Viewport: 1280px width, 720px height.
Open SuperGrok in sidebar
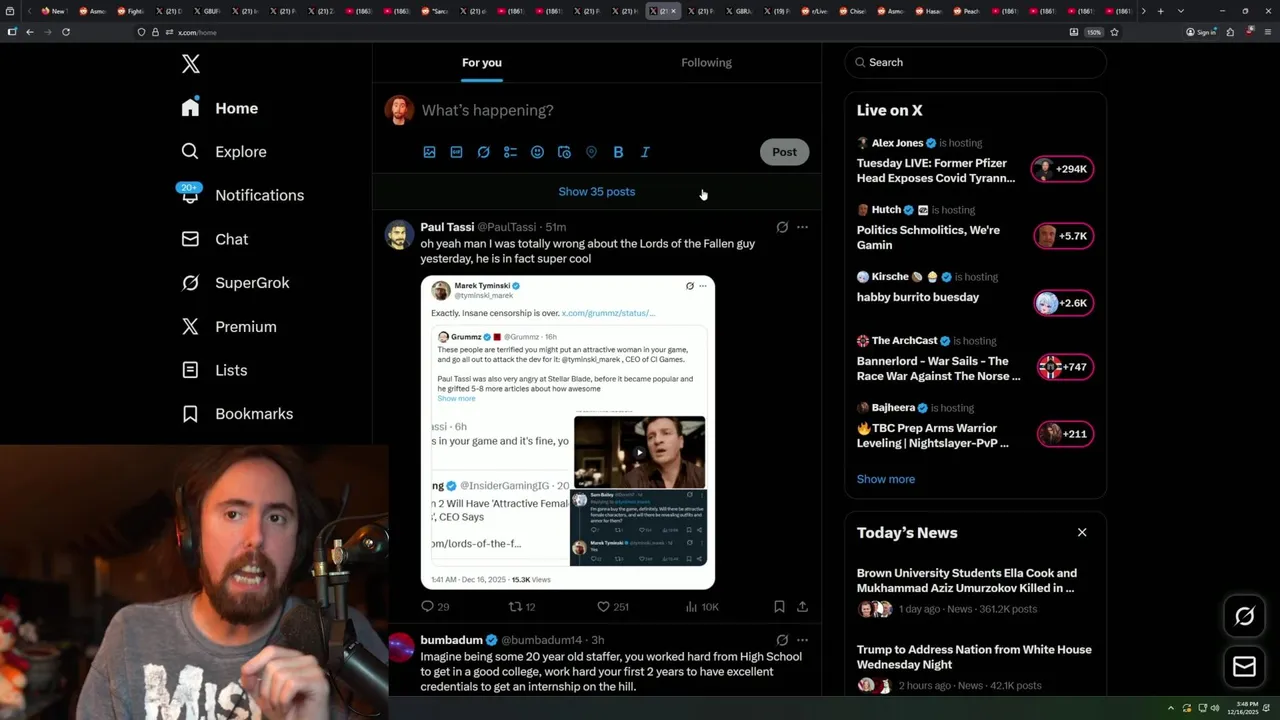235,283
